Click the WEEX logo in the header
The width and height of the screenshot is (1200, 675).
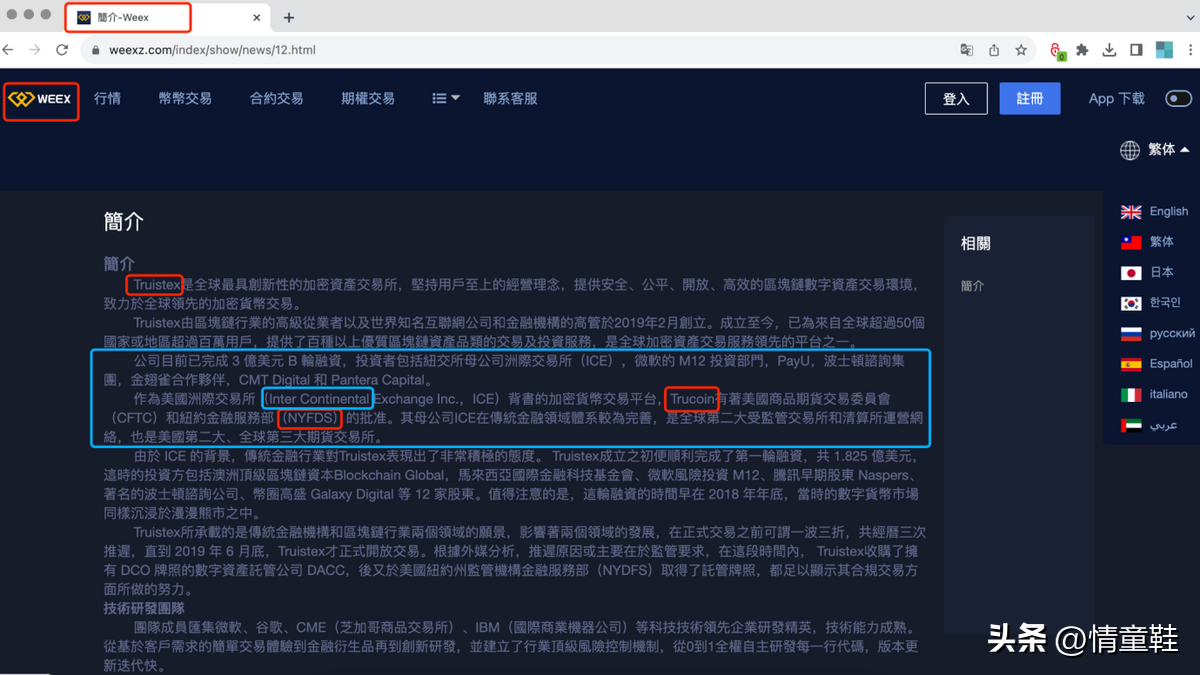40,100
